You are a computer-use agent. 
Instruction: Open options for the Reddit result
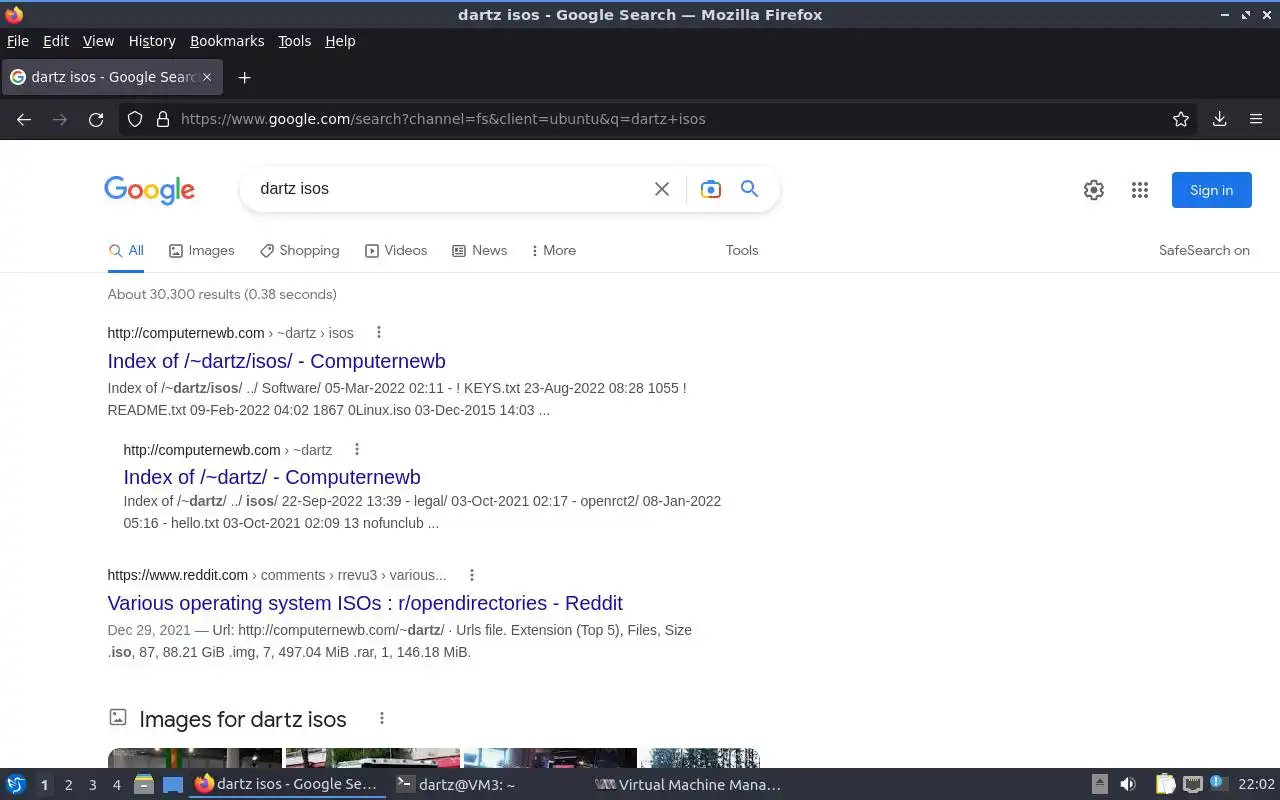point(471,574)
